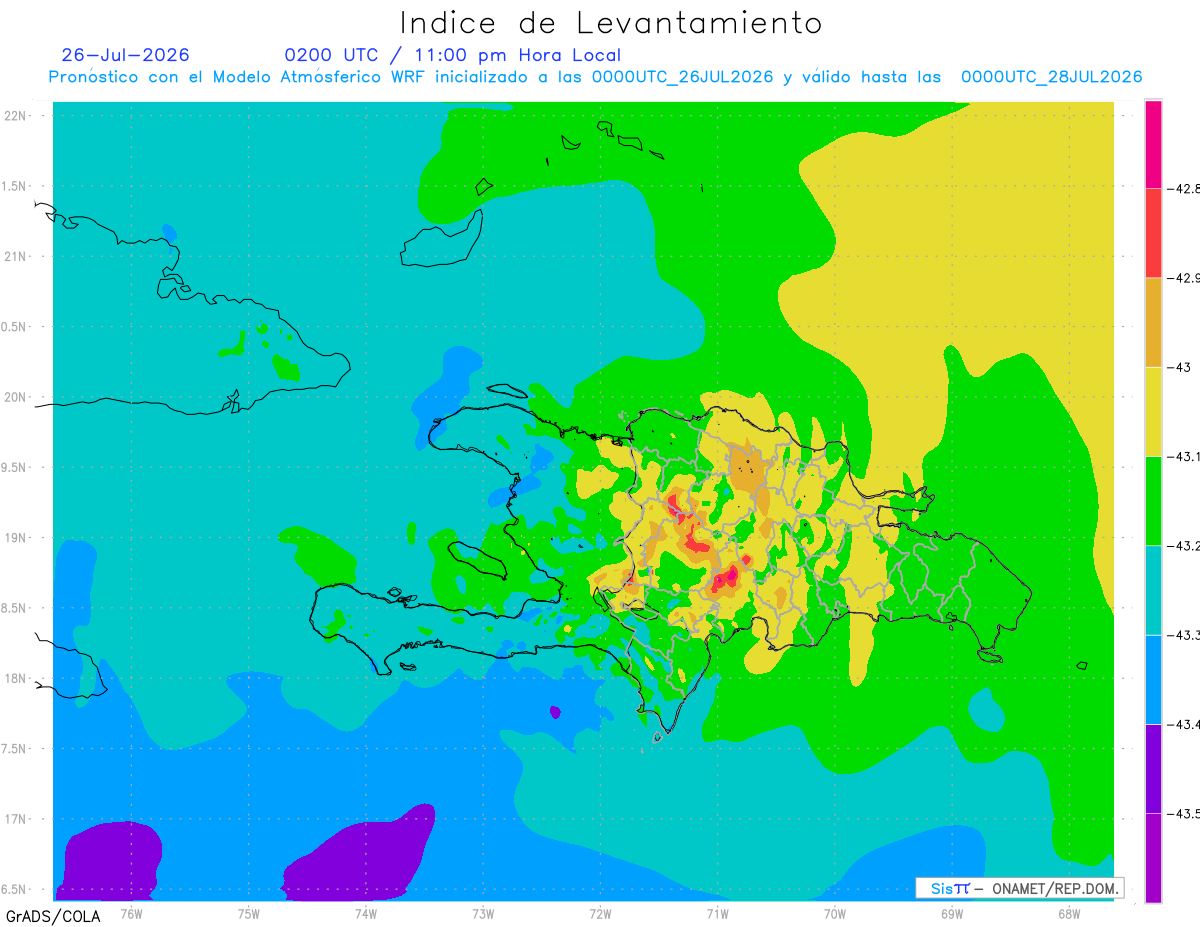Select the legend value '-42.9'

[x=1184, y=278]
